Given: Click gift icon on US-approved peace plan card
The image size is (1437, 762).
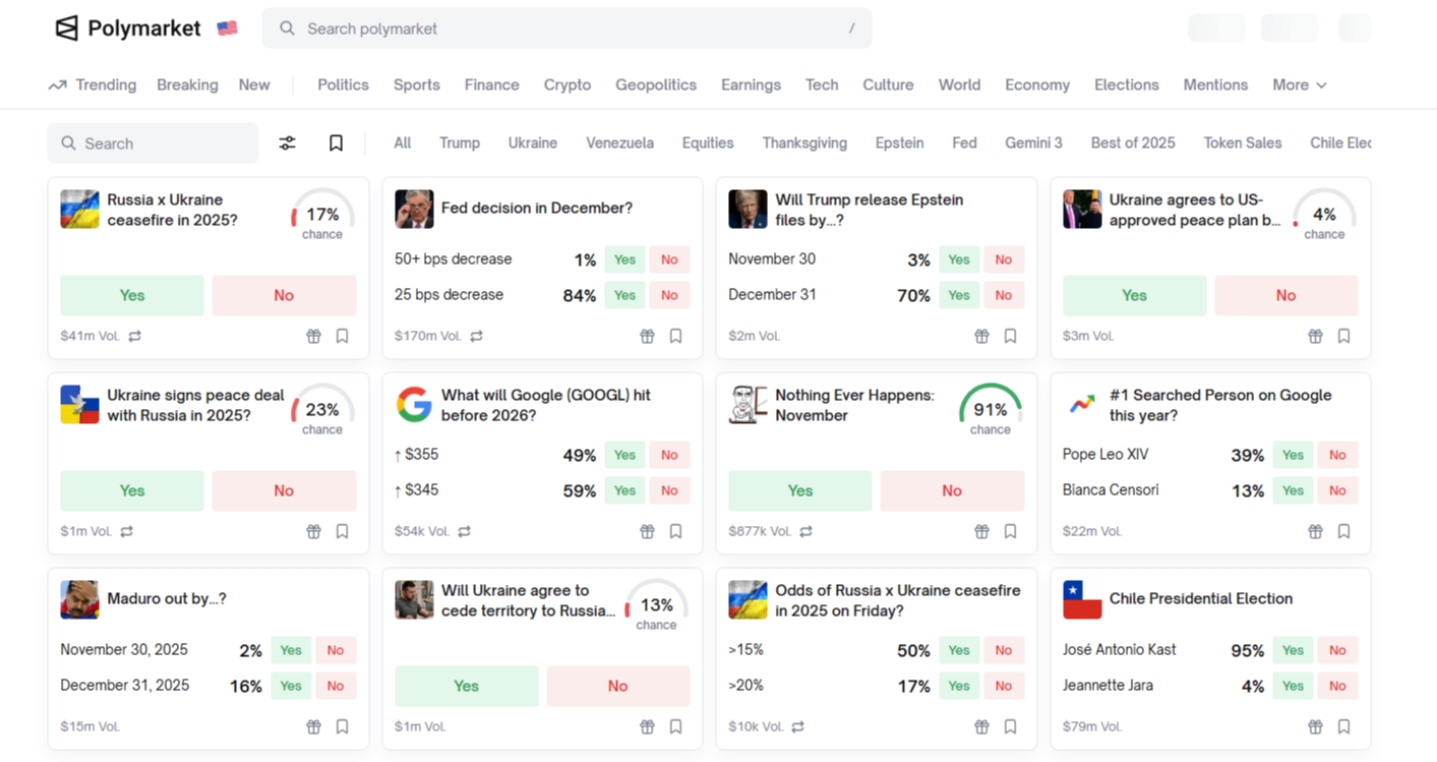Looking at the screenshot, I should click(1316, 336).
